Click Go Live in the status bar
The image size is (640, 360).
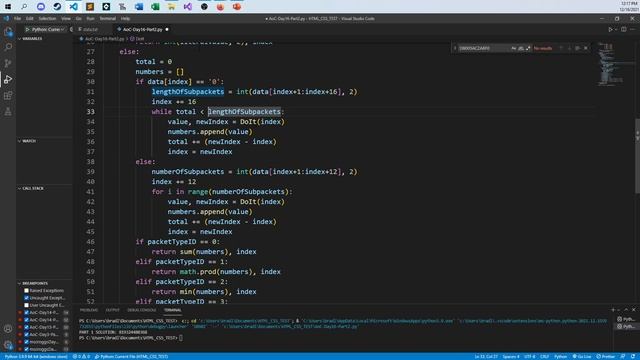pyautogui.click(x=582, y=356)
